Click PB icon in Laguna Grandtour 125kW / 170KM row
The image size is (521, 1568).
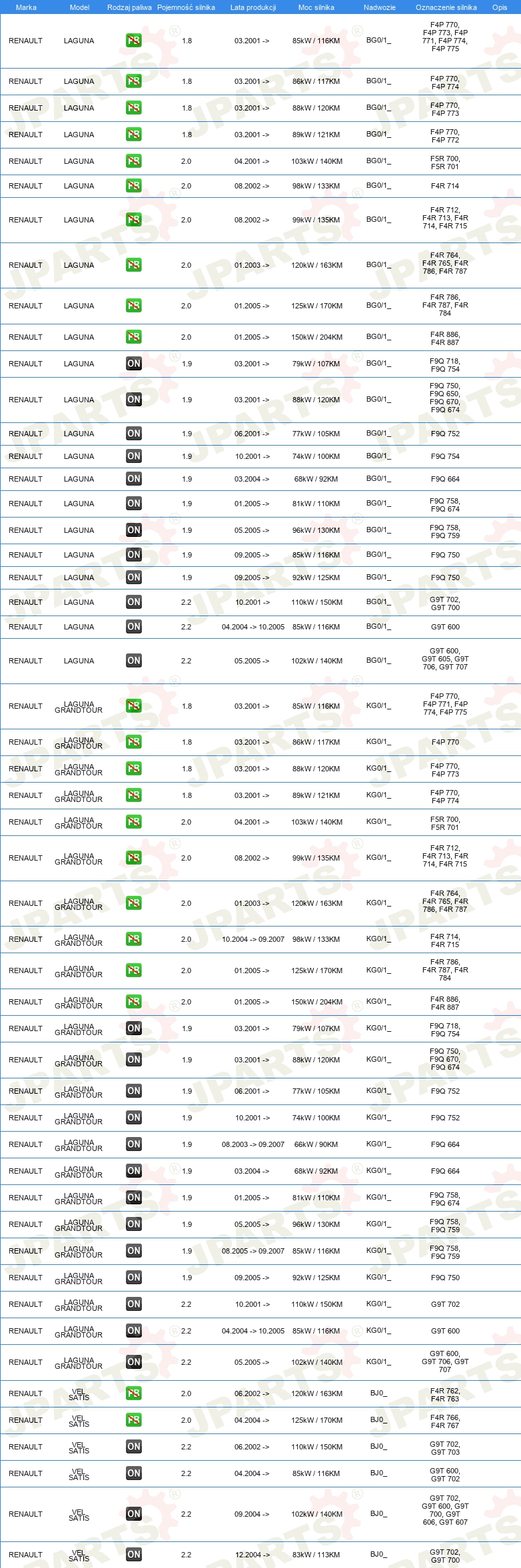point(133,971)
